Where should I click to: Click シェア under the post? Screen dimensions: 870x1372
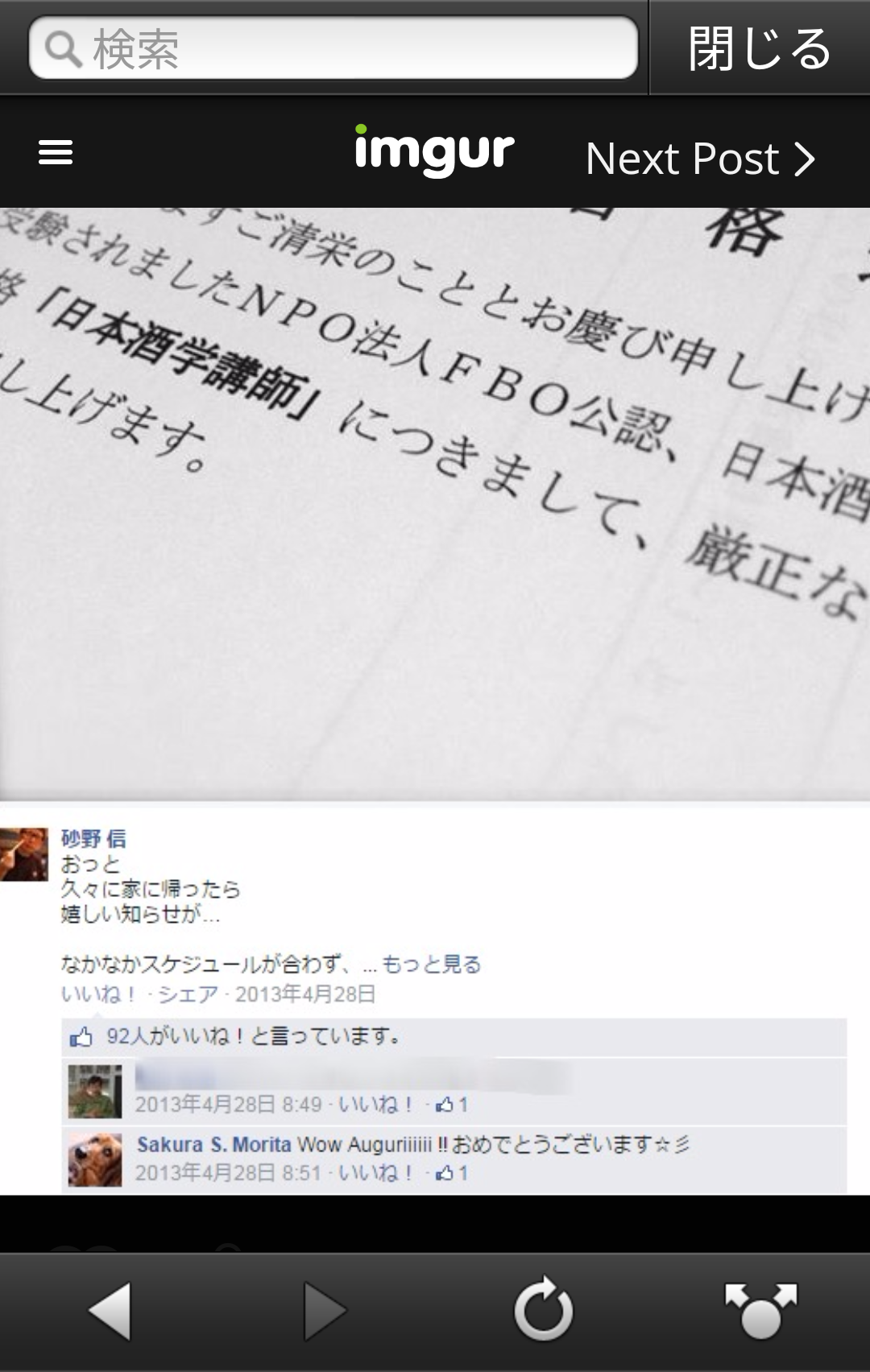tap(188, 994)
